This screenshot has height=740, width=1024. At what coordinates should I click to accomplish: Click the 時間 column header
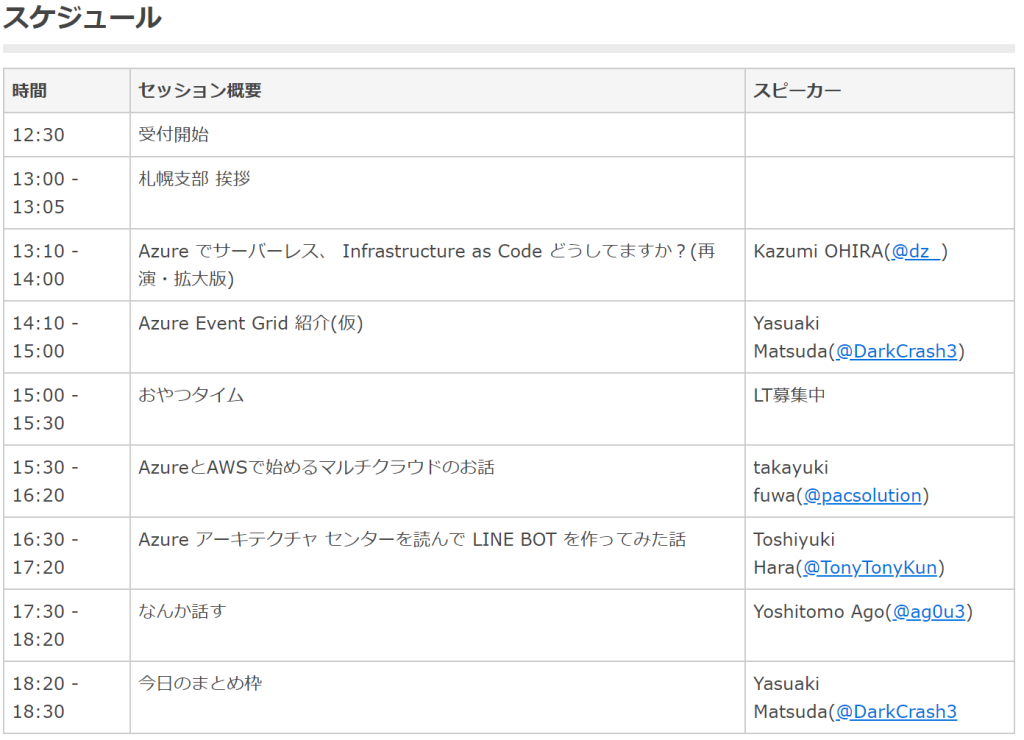(67, 91)
